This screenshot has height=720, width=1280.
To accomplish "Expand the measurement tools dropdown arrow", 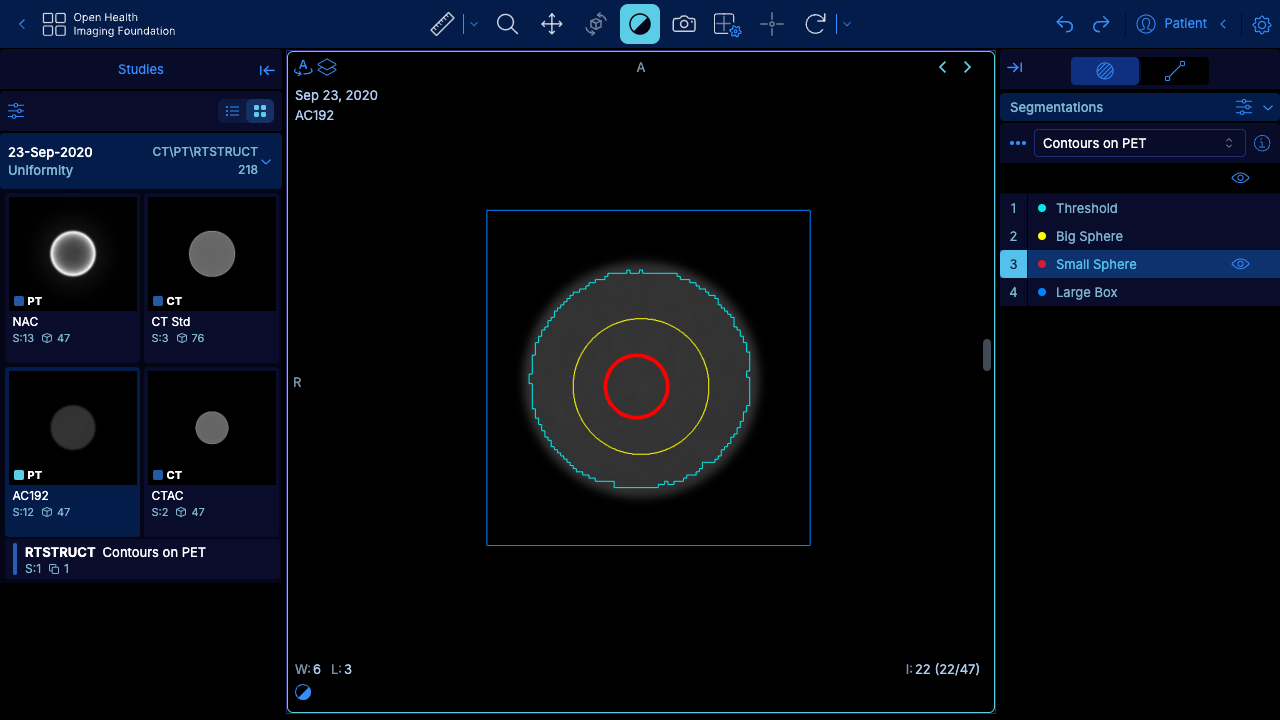I will pyautogui.click(x=475, y=24).
